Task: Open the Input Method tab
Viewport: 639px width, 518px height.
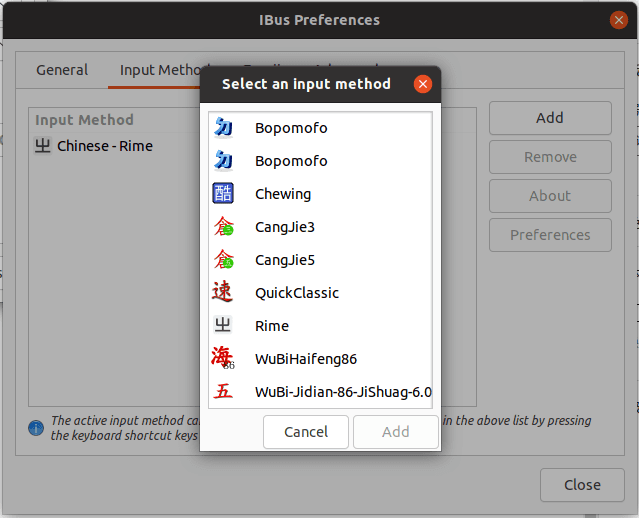Action: pyautogui.click(x=161, y=70)
